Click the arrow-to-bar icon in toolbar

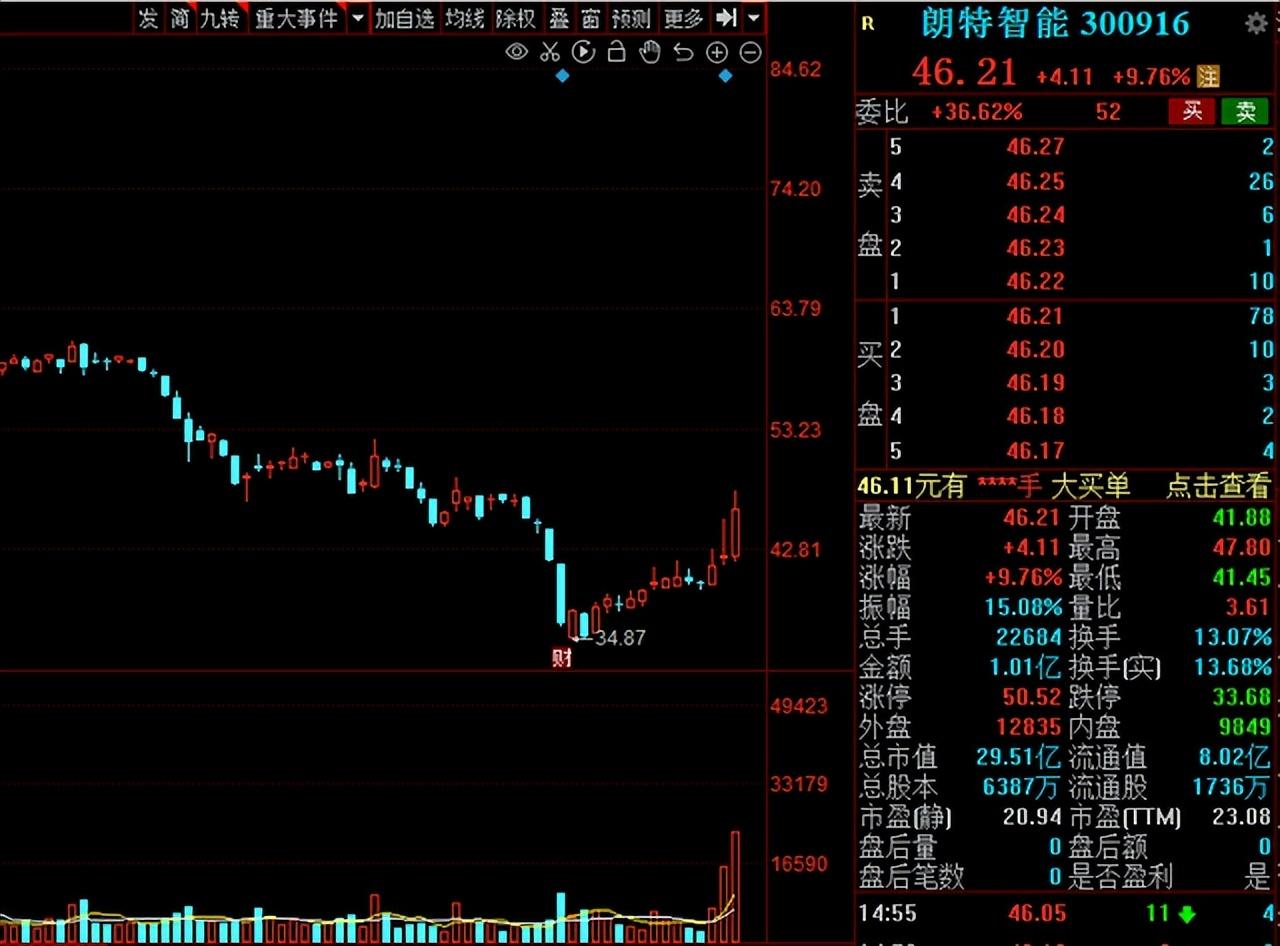pyautogui.click(x=727, y=18)
